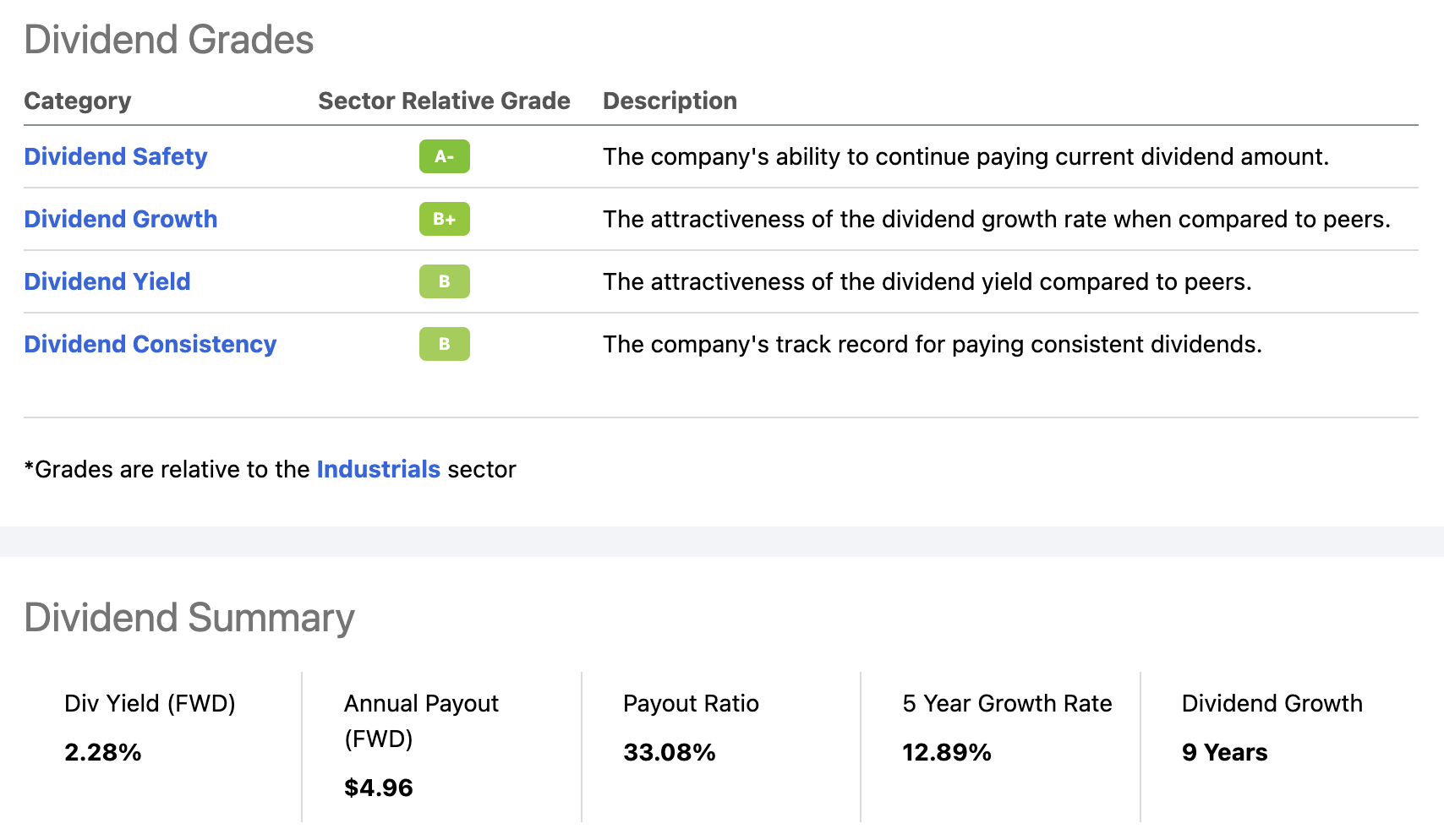1444x840 pixels.
Task: Select the Annual Payout value $4.96
Action: coord(378,788)
